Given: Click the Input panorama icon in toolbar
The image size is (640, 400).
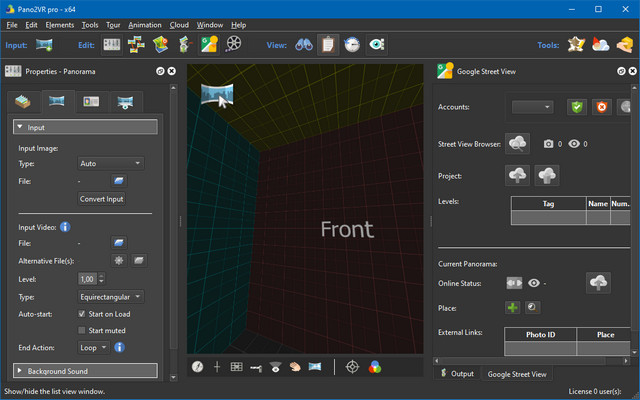Looking at the screenshot, I should coord(44,44).
